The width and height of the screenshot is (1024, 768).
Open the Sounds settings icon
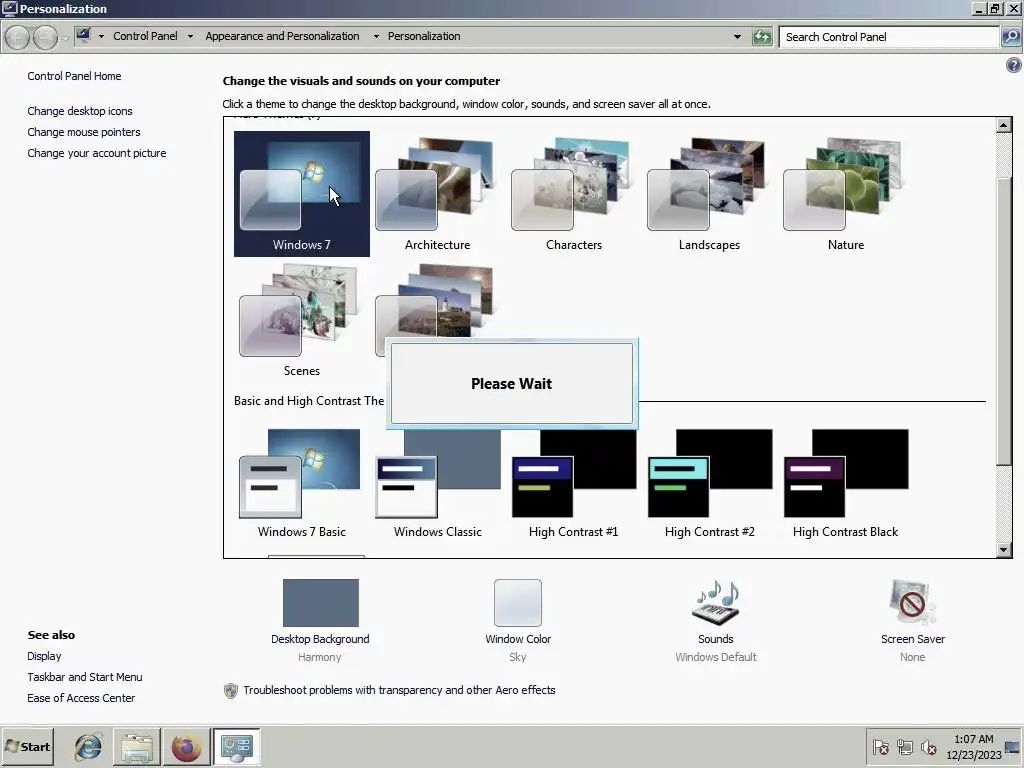pyautogui.click(x=716, y=602)
